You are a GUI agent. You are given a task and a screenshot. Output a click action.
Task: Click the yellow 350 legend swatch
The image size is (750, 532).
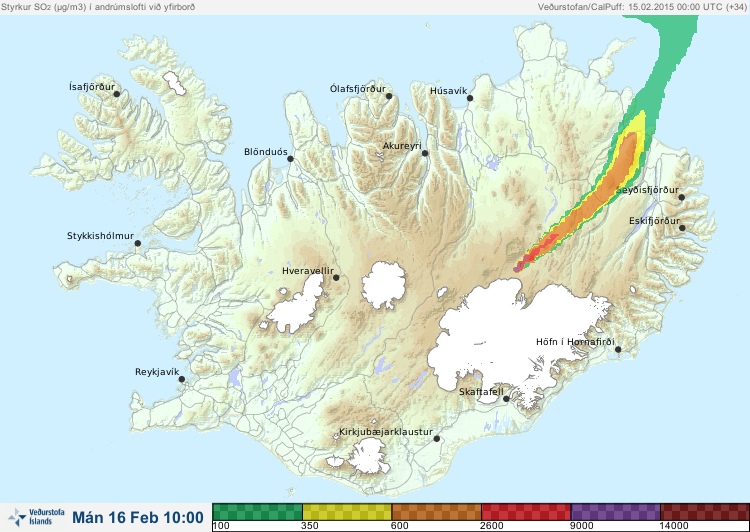tap(347, 512)
